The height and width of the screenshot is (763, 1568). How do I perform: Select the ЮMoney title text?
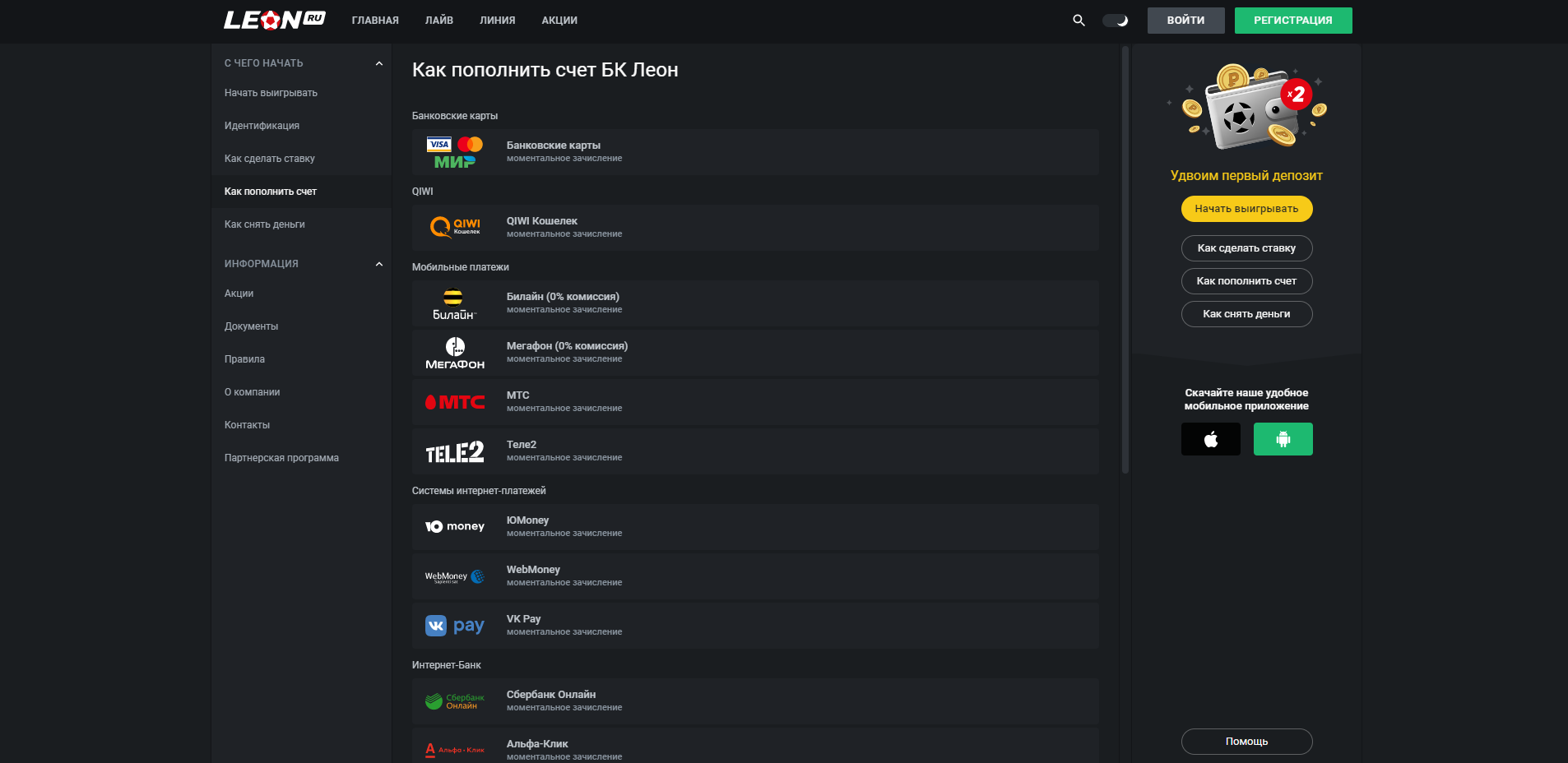click(527, 520)
